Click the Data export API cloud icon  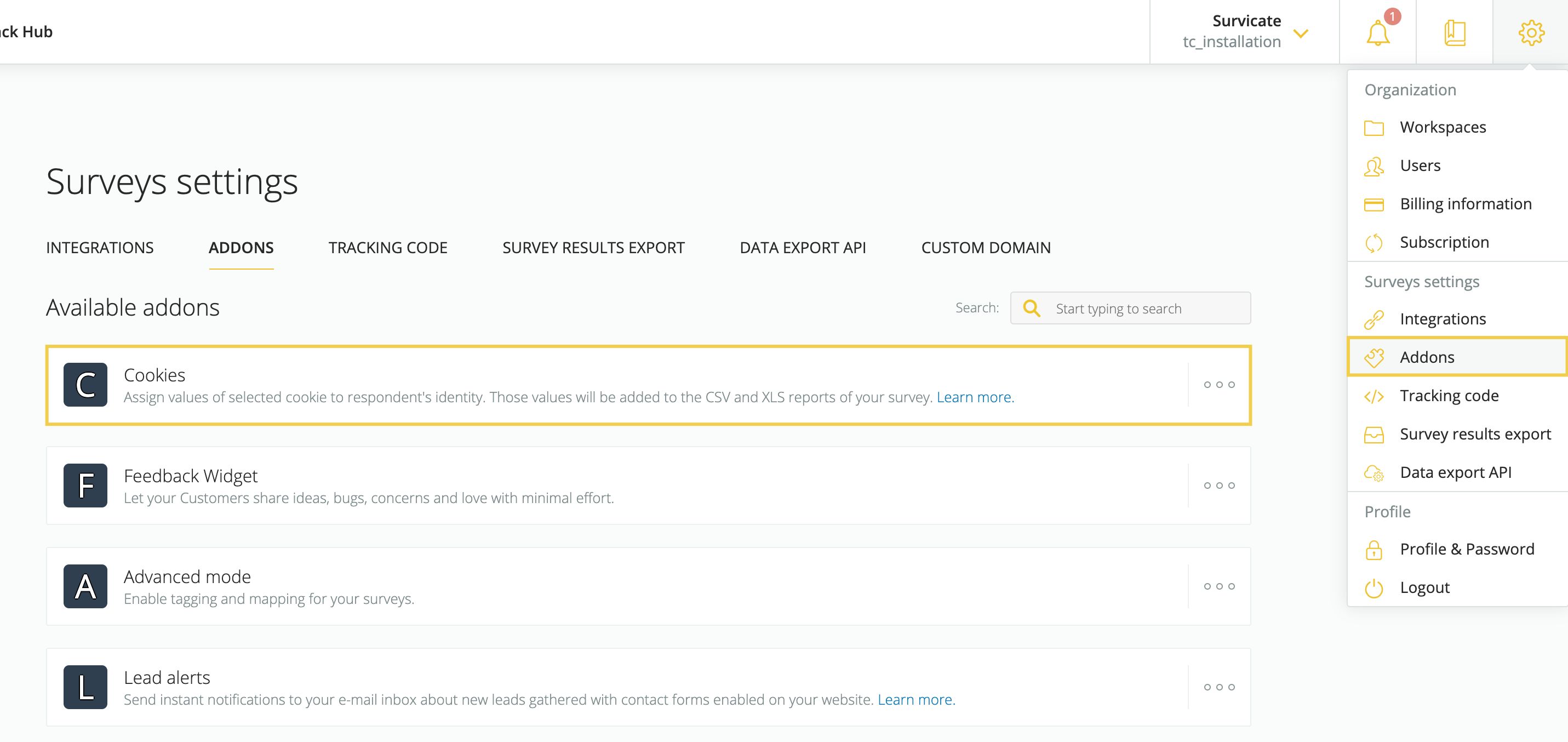click(1374, 473)
